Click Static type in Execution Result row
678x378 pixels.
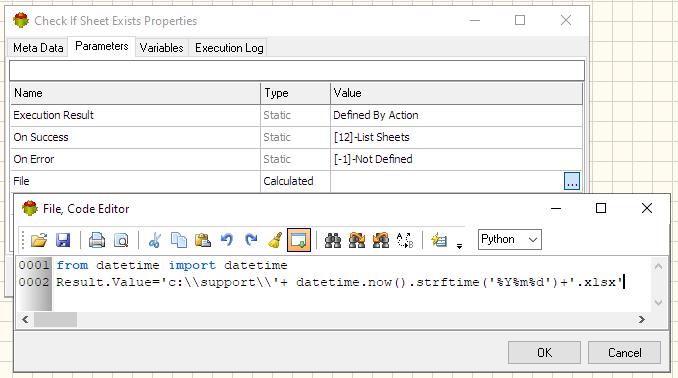point(277,115)
